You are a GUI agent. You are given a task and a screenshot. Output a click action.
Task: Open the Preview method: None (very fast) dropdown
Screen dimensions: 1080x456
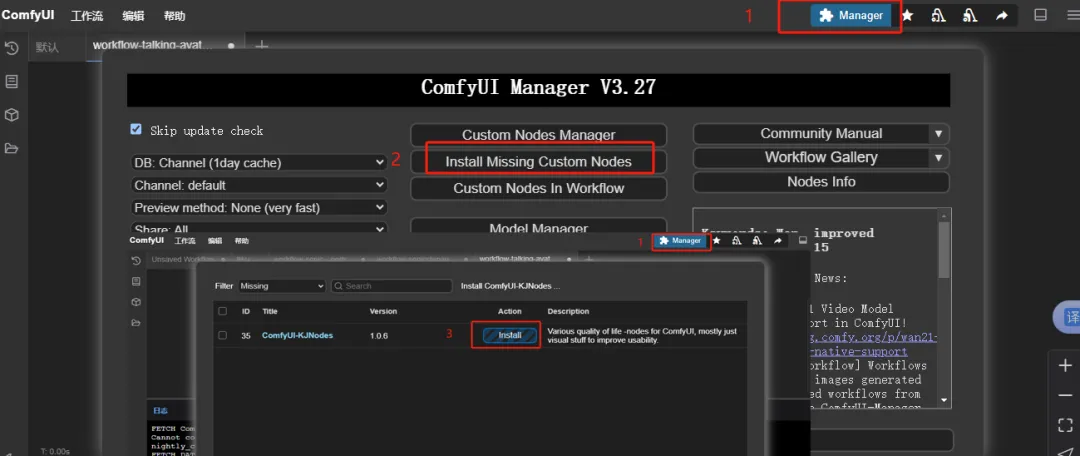pyautogui.click(x=258, y=207)
